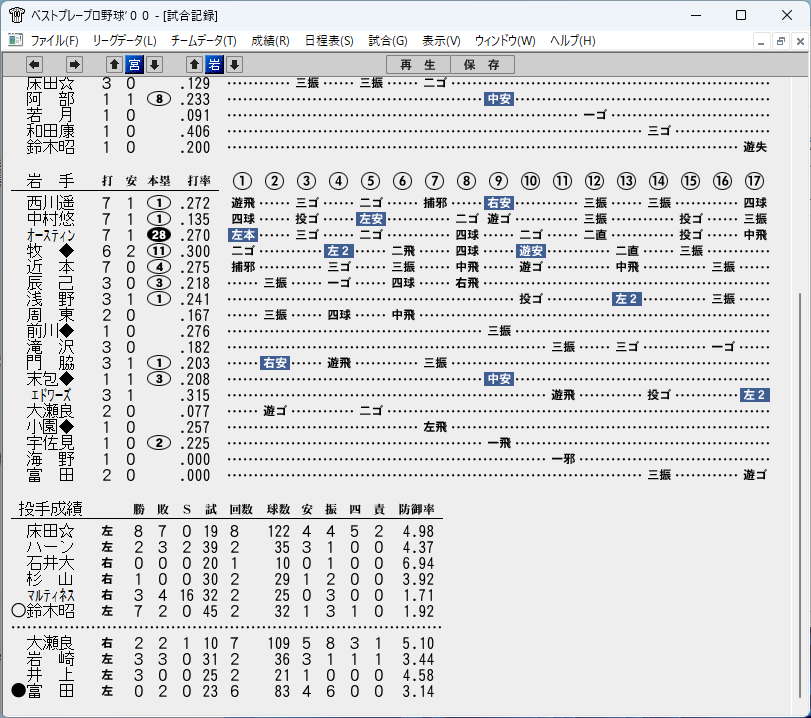
Task: Click the down arrow after 宮 button
Action: click(154, 65)
